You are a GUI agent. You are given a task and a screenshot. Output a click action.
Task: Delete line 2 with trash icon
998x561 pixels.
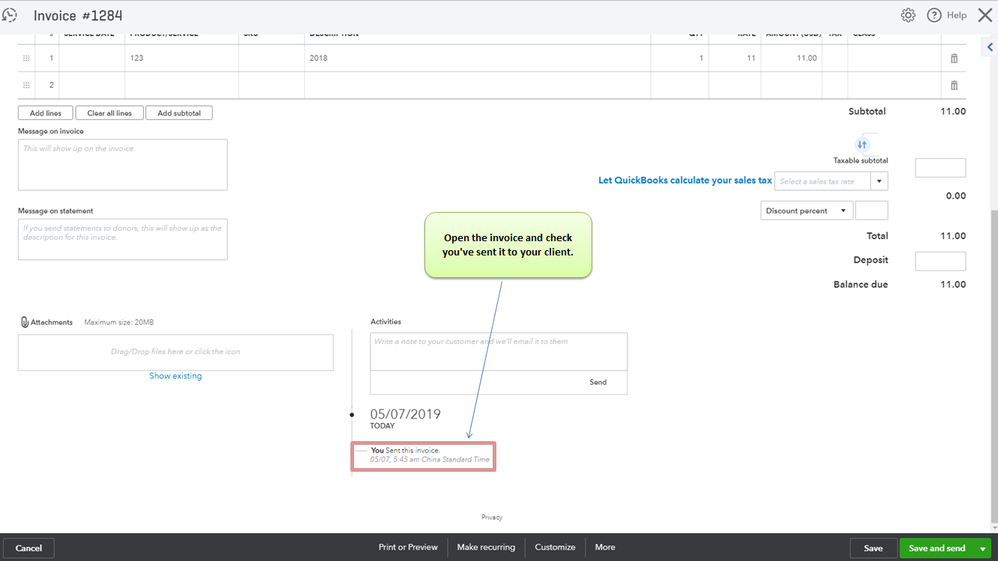click(953, 85)
